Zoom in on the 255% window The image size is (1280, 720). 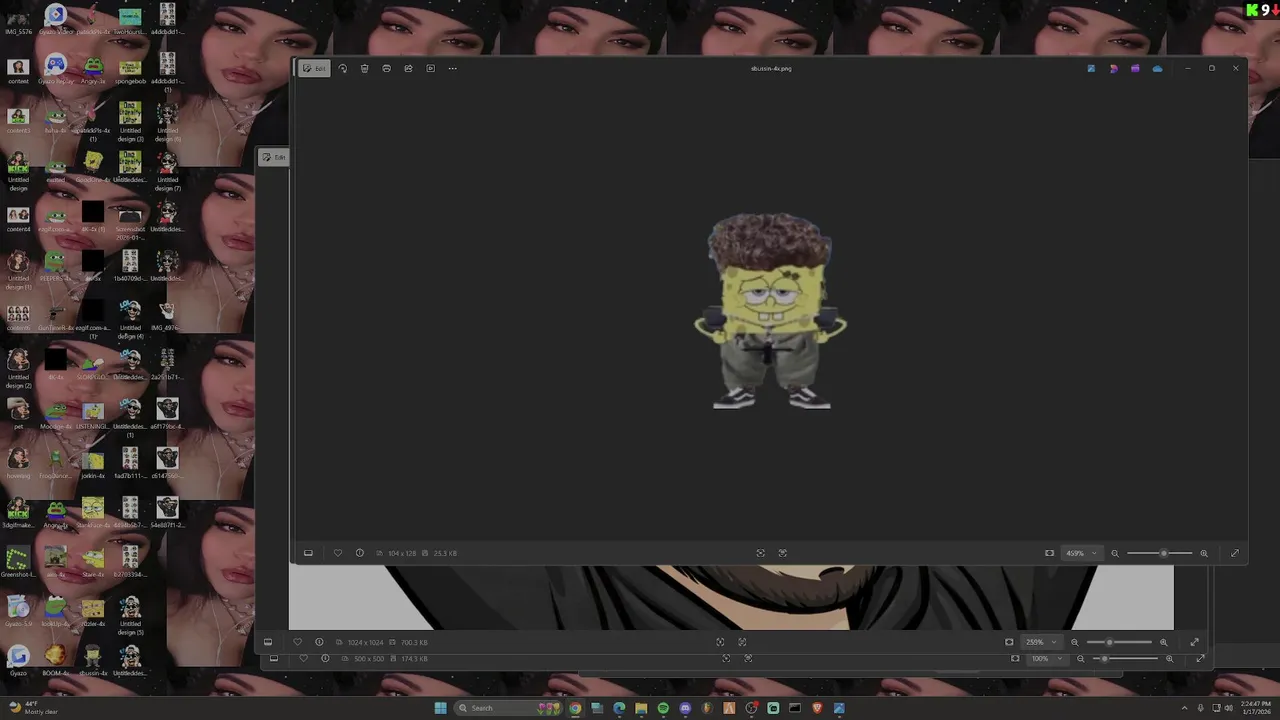(x=1163, y=642)
